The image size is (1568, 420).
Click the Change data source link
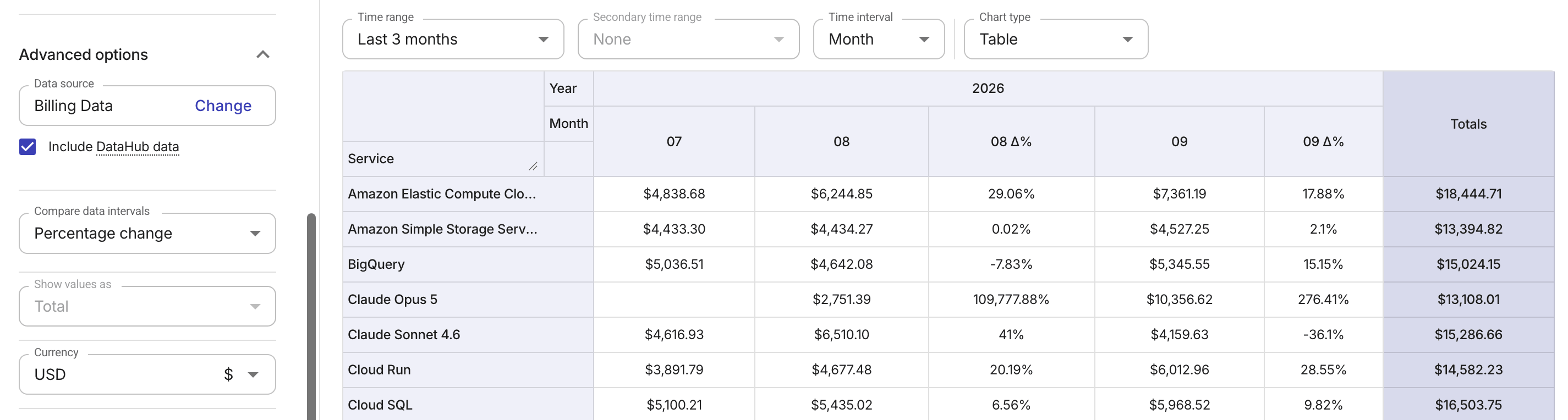(x=223, y=106)
